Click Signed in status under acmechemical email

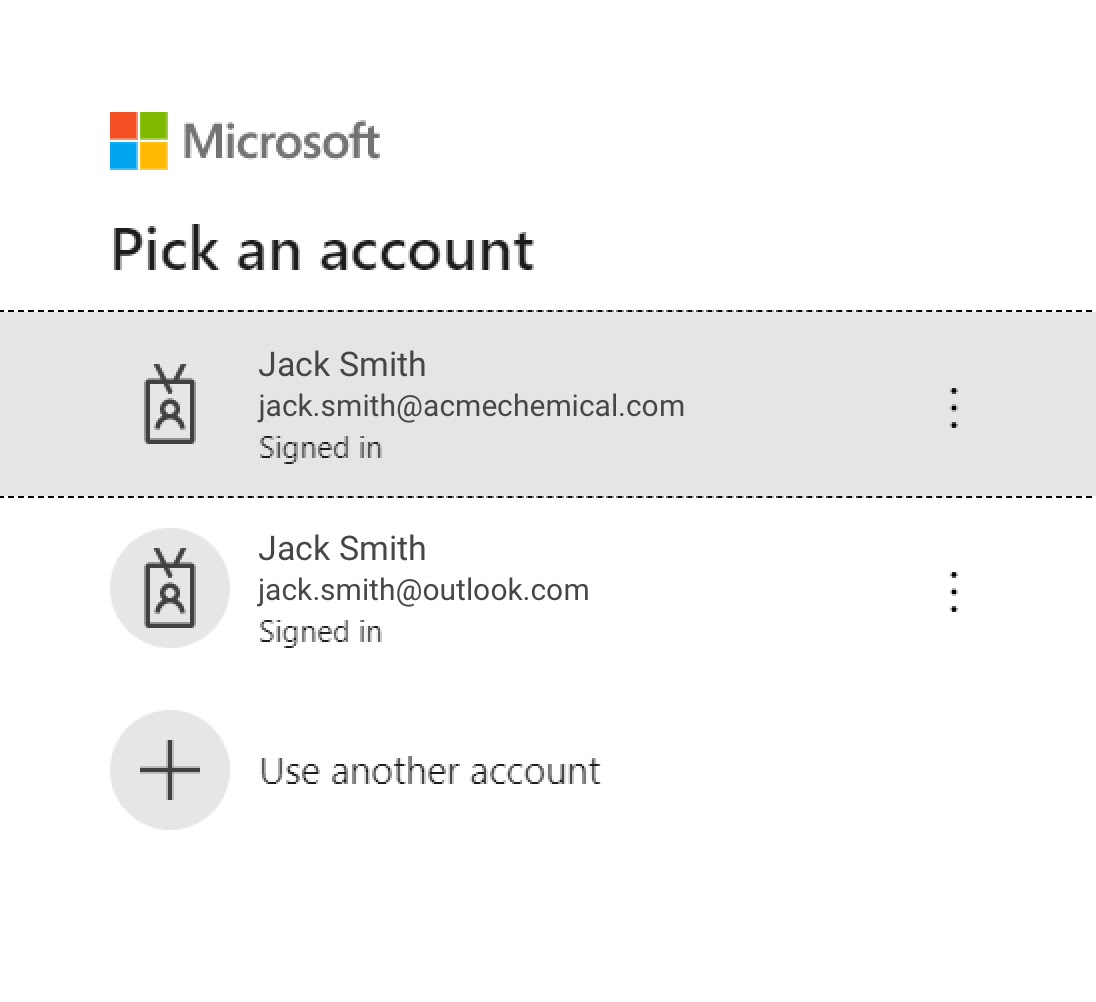coord(320,448)
